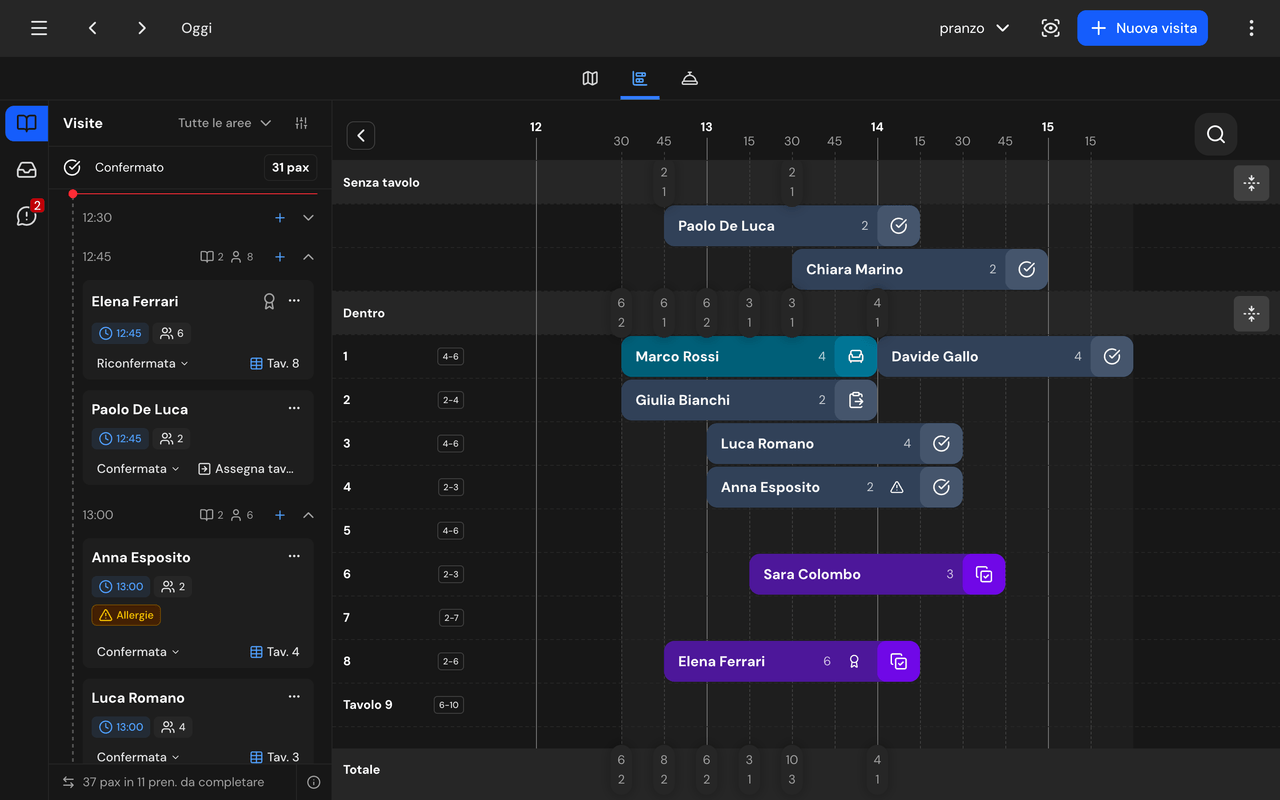Click the scan capture icon beside pranzo
1280x800 pixels.
pos(1050,28)
